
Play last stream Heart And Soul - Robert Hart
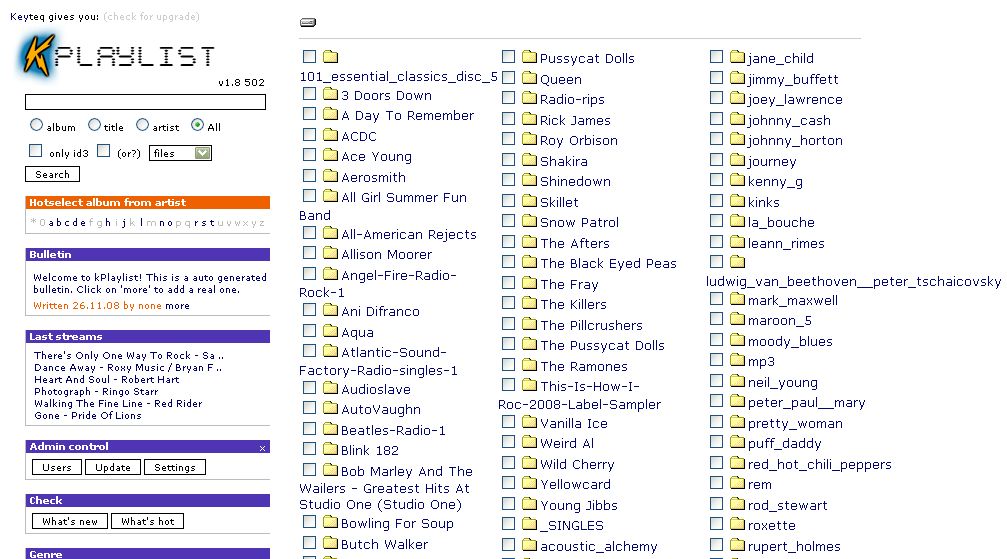[x=107, y=380]
